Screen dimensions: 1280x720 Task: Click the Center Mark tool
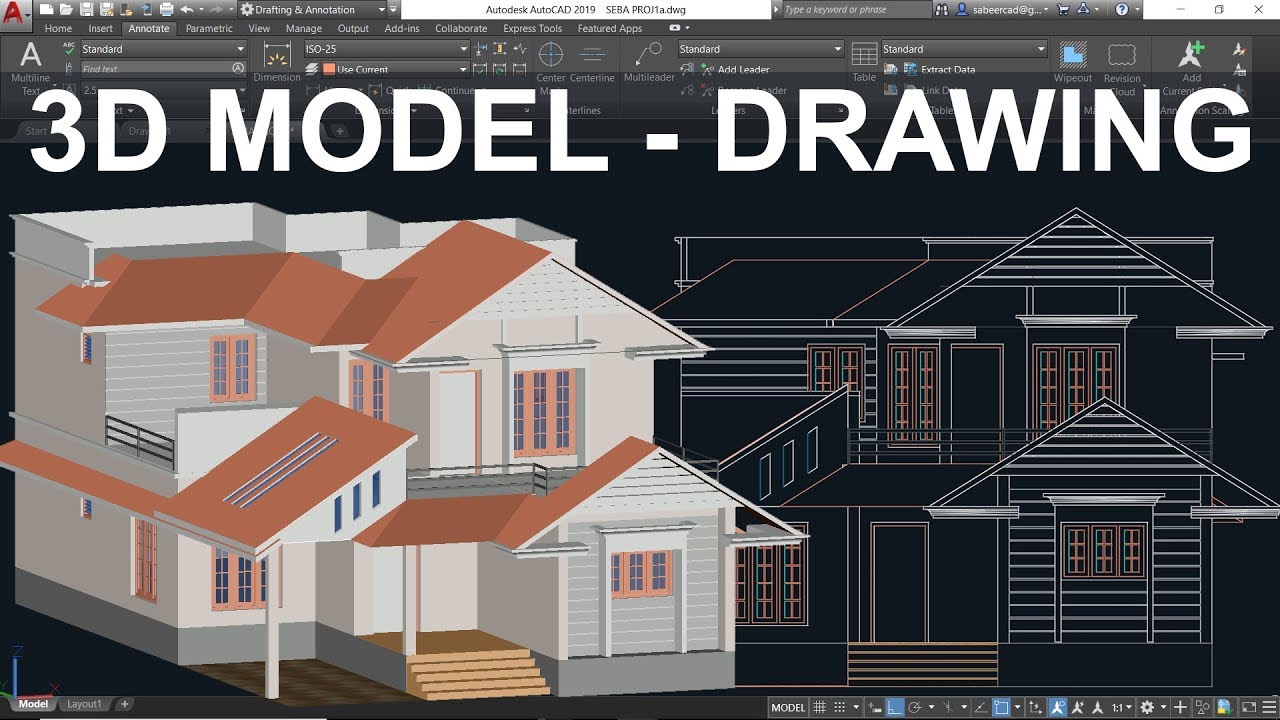coord(551,67)
